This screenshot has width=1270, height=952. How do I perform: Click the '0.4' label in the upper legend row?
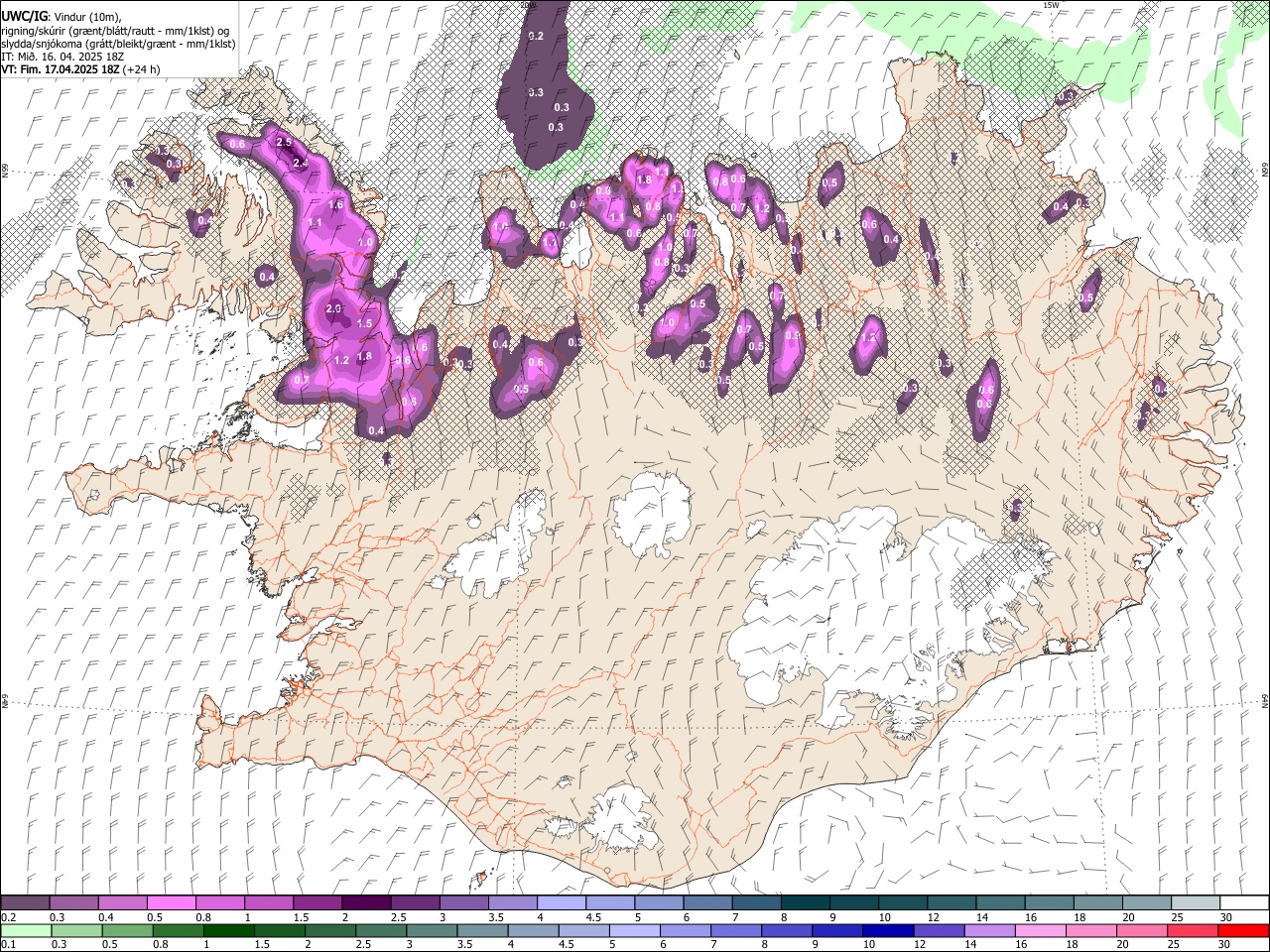(107, 917)
